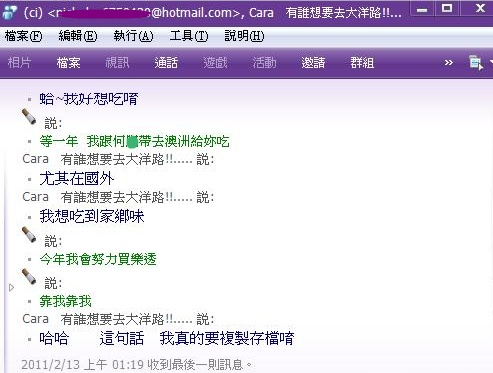The width and height of the screenshot is (493, 373).
Task: Click the cigarette emoticon above 等一年 message
Action: (x=29, y=117)
